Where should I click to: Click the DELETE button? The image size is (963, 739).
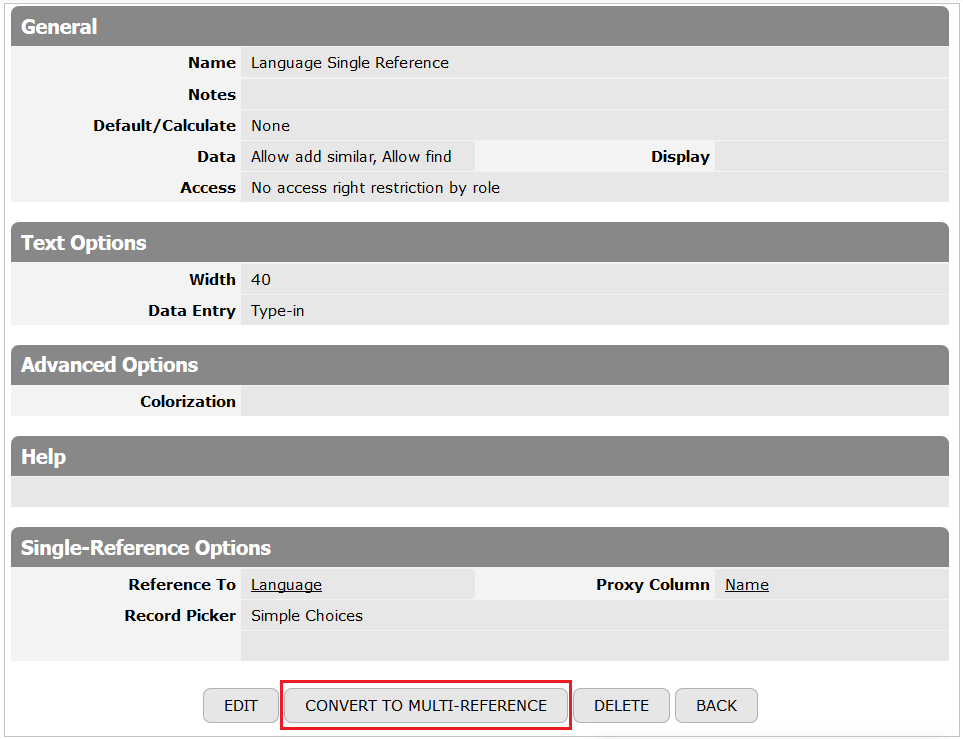click(621, 705)
